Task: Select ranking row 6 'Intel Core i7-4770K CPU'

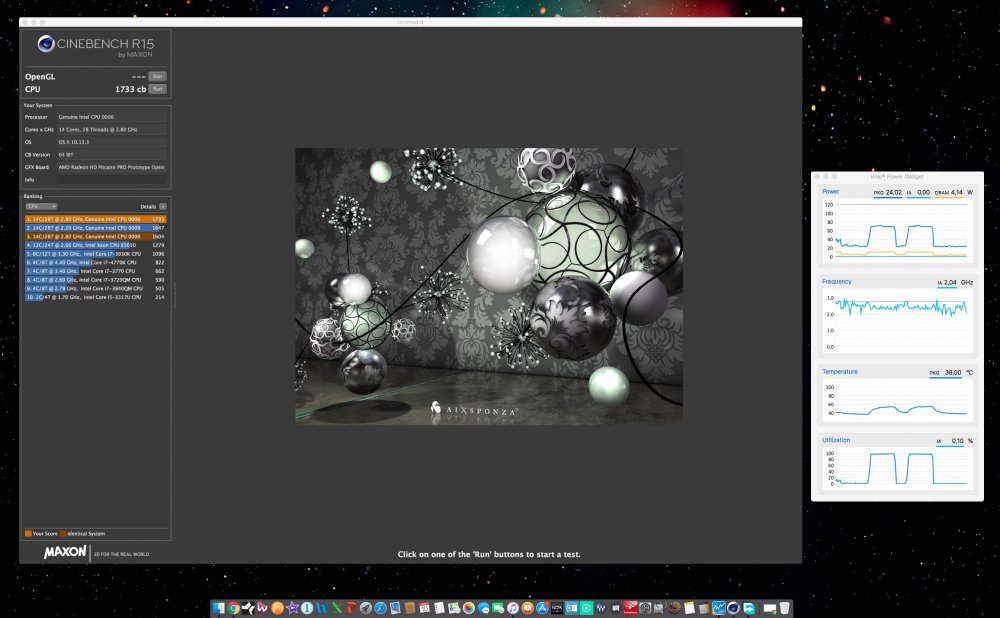Action: click(x=96, y=262)
